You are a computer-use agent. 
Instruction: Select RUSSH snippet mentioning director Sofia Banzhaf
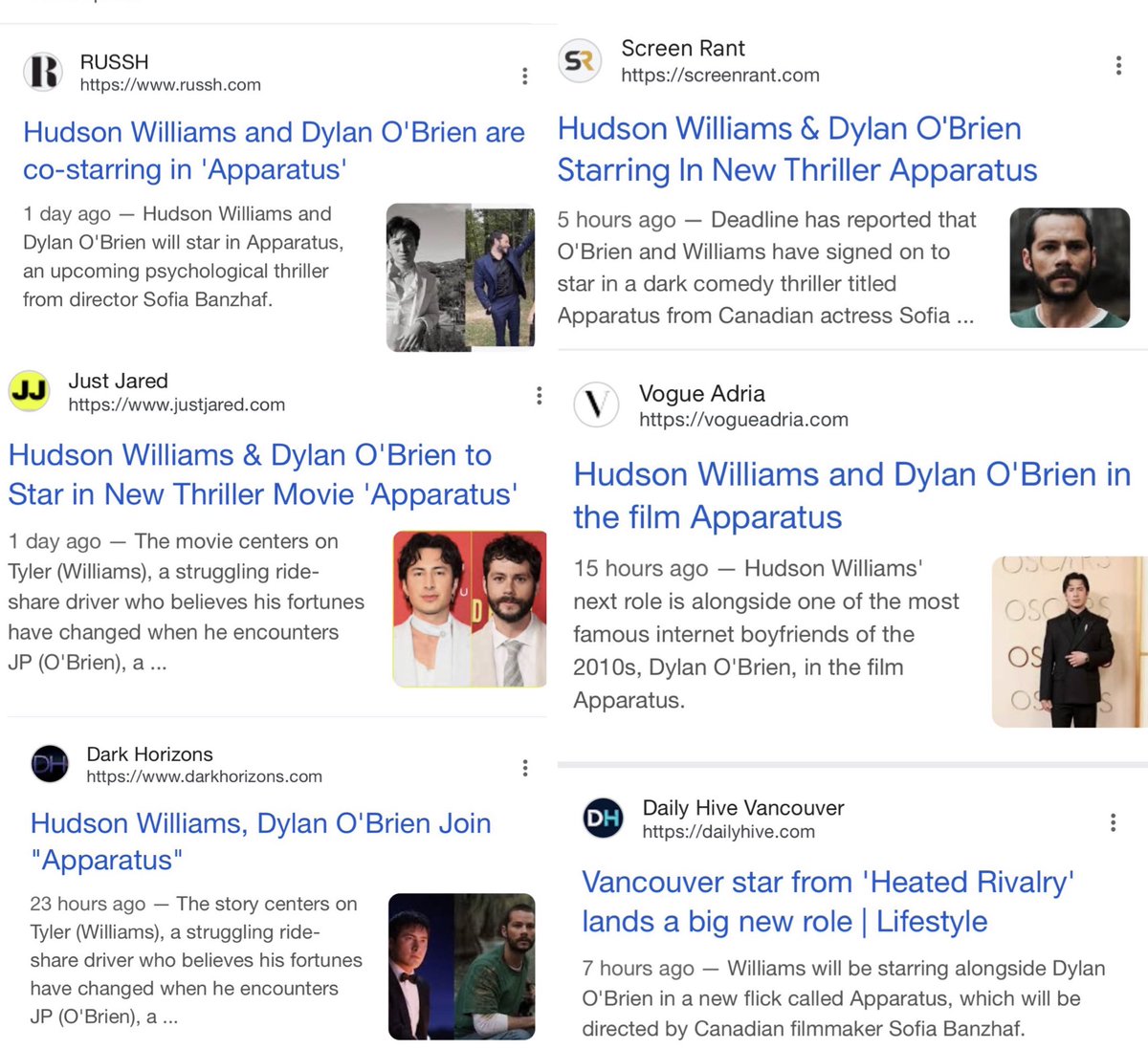184,256
